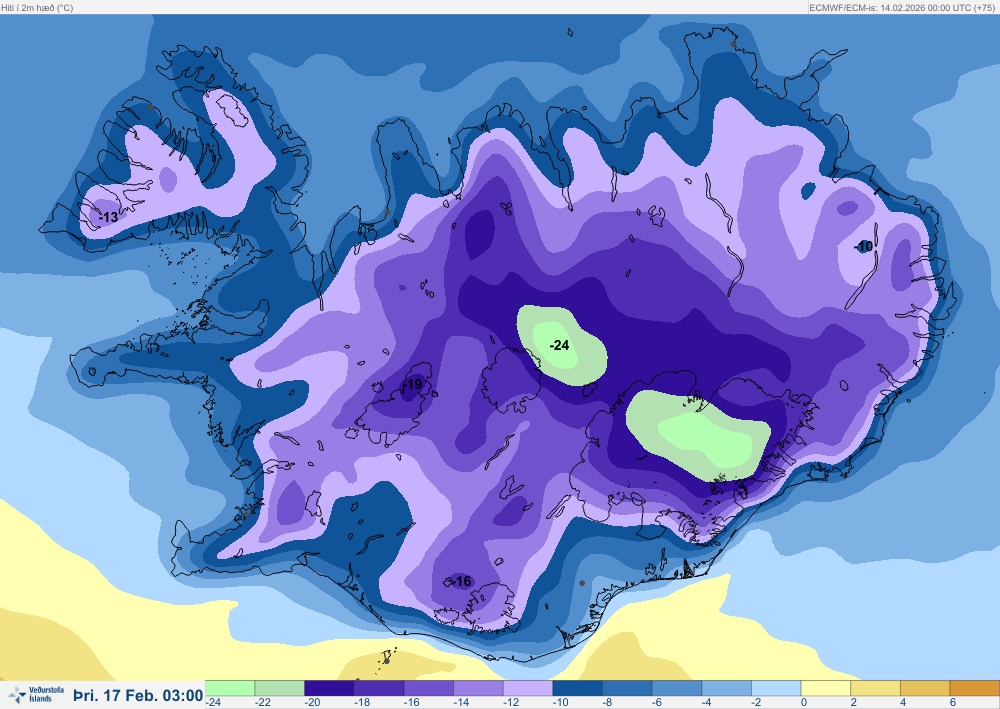Click the -24 number on the legend scale
Viewport: 1000px width, 709px height.
214,703
